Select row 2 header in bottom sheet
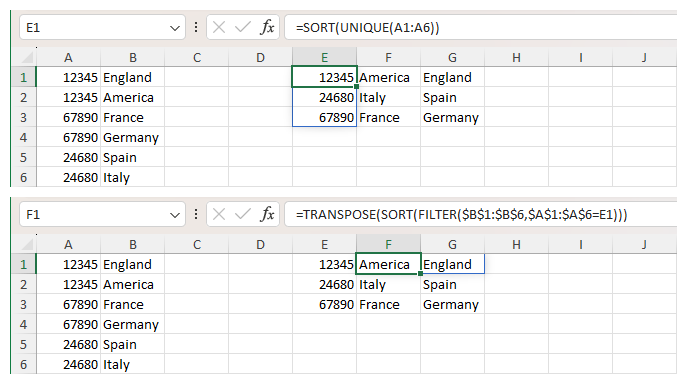The image size is (687, 384). click(x=23, y=284)
